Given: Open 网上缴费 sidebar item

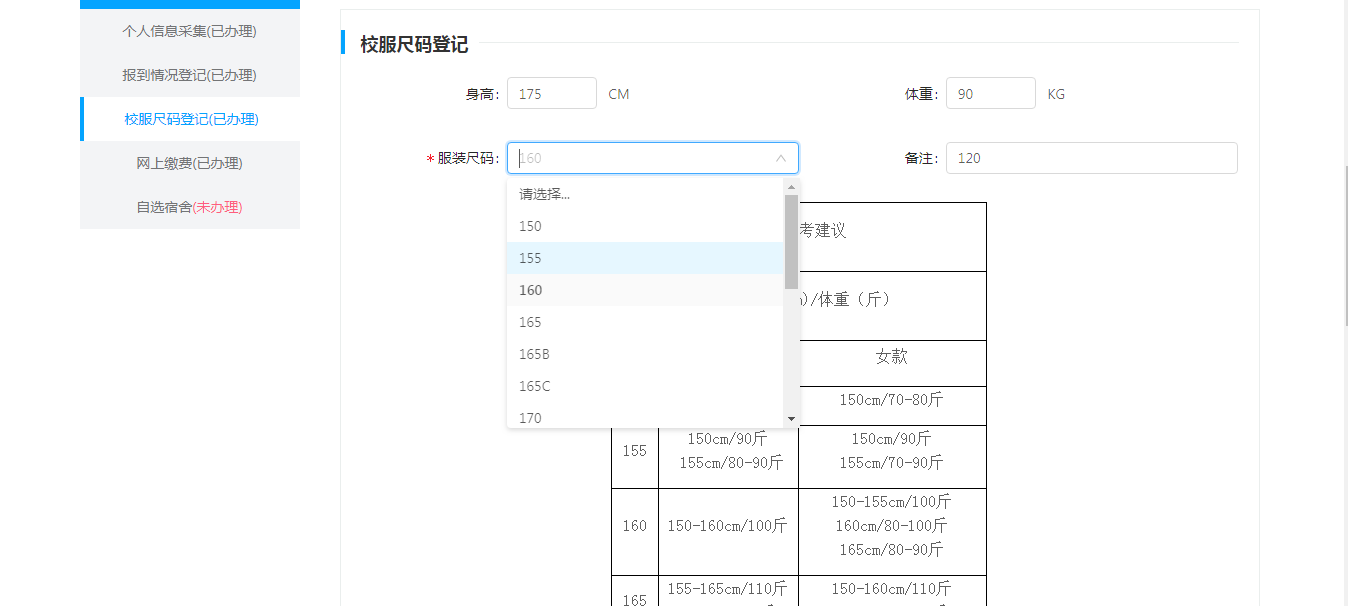Looking at the screenshot, I should tap(190, 163).
